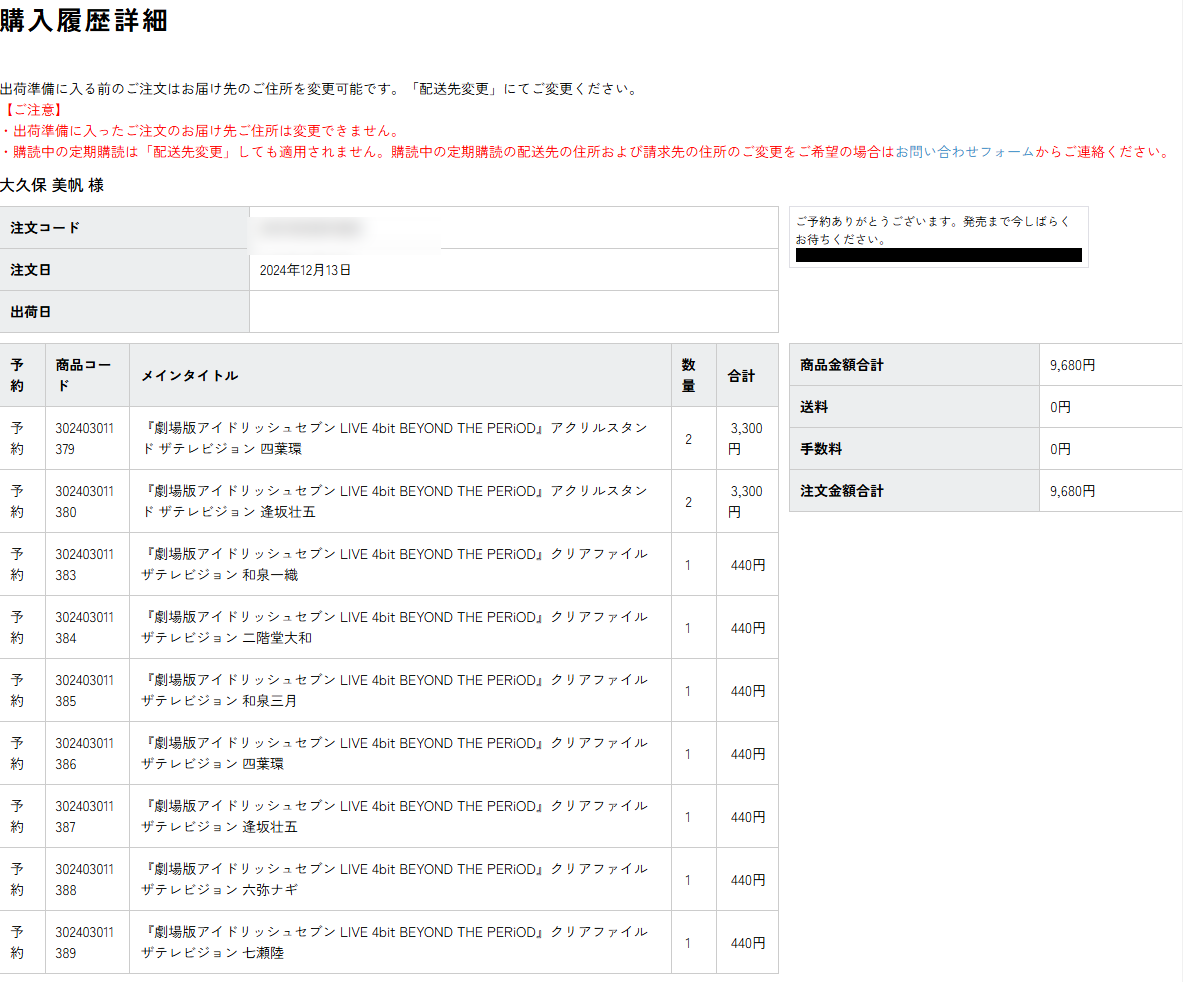Click the クリアファイル 和泉三月 item title
This screenshot has height=982, width=1183.
(x=395, y=691)
